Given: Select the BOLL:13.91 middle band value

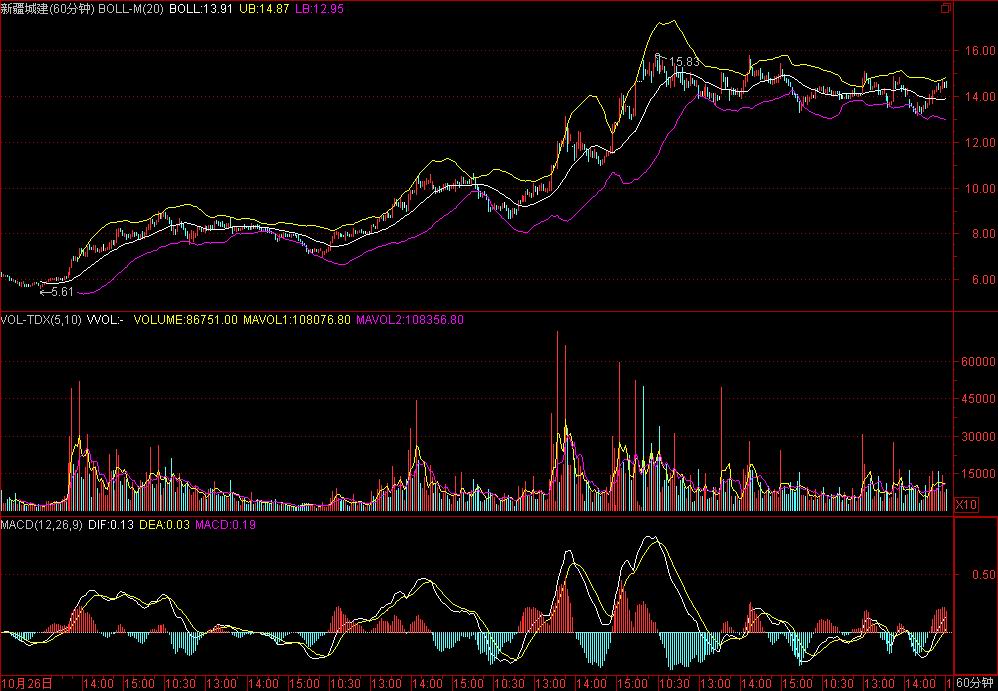Looking at the screenshot, I should coord(200,10).
